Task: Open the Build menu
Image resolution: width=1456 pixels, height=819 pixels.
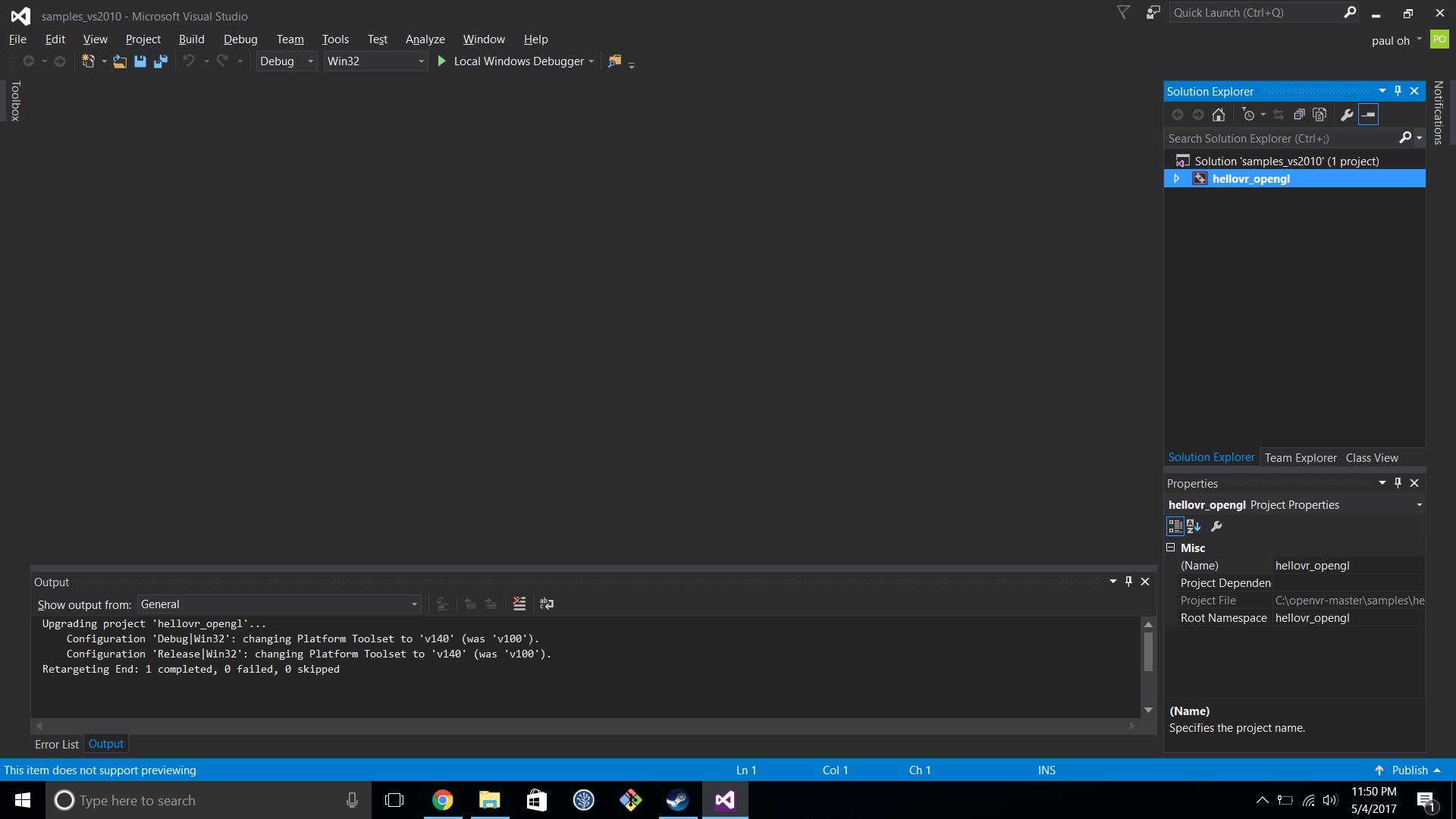Action: [x=191, y=39]
